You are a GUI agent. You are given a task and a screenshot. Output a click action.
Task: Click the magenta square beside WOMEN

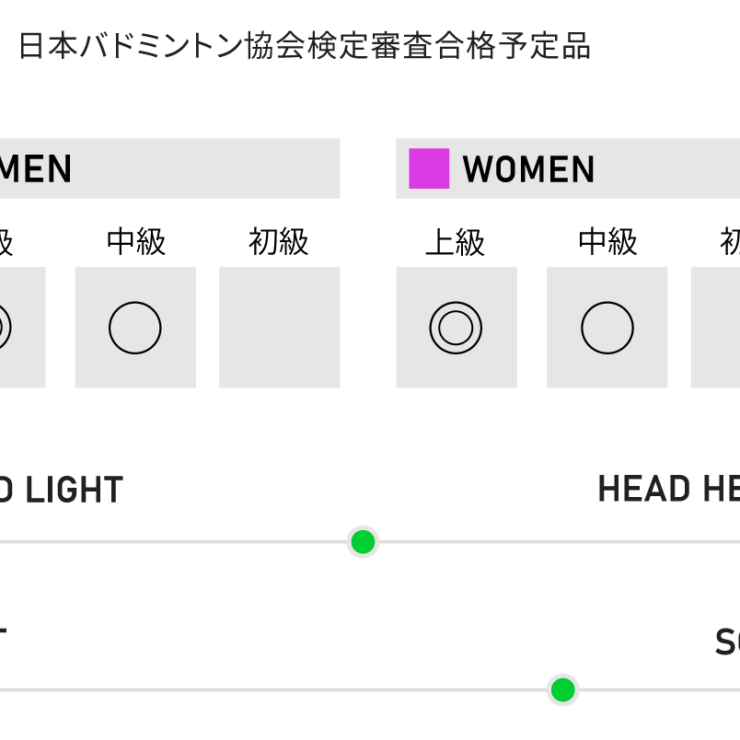[x=429, y=169]
